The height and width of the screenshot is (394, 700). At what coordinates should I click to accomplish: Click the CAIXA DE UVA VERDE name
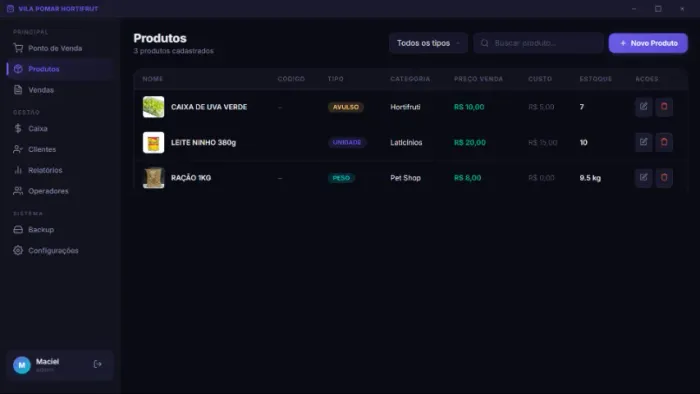pos(209,107)
